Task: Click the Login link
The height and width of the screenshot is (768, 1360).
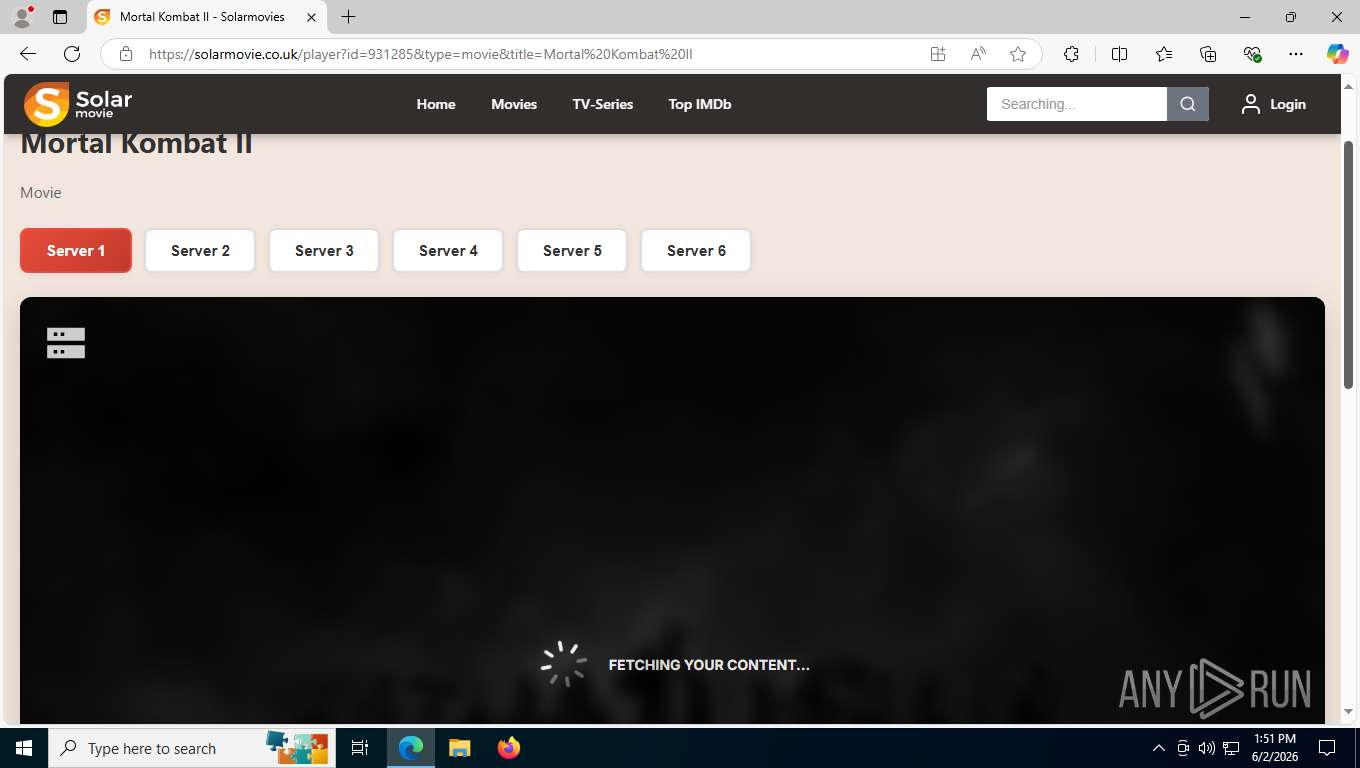Action: click(x=1274, y=104)
